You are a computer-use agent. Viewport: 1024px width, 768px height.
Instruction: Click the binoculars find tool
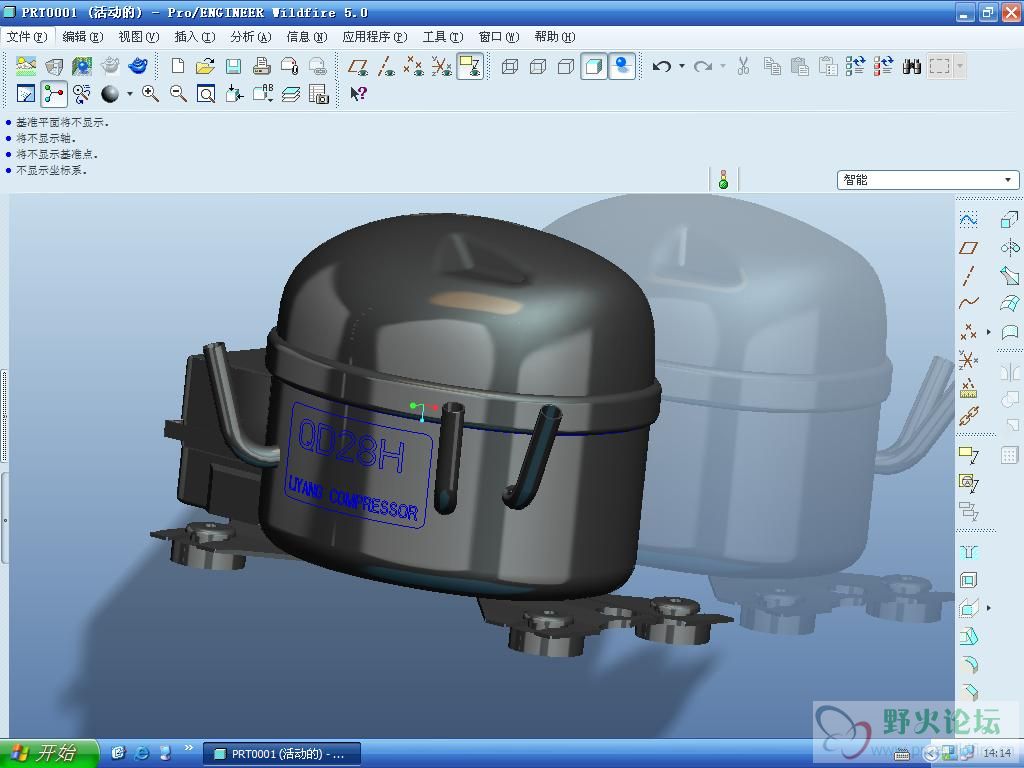point(912,66)
